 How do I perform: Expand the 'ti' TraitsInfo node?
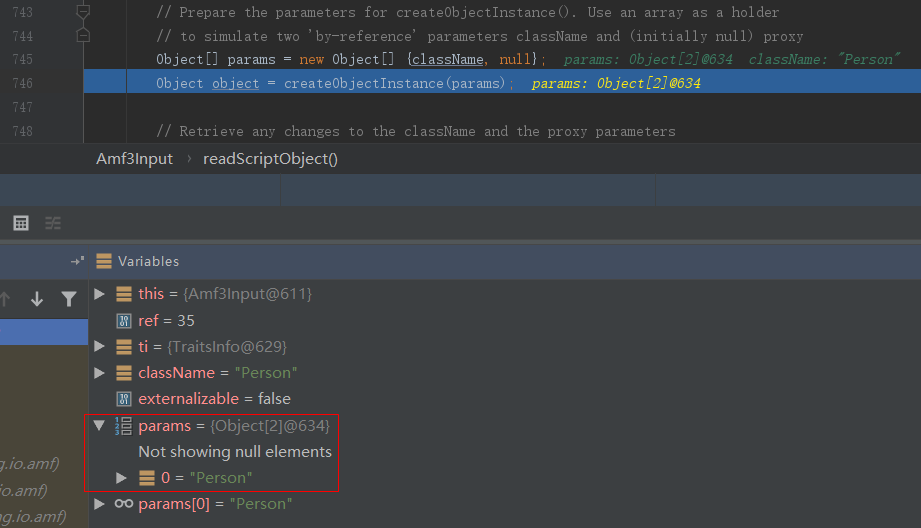[x=99, y=346]
